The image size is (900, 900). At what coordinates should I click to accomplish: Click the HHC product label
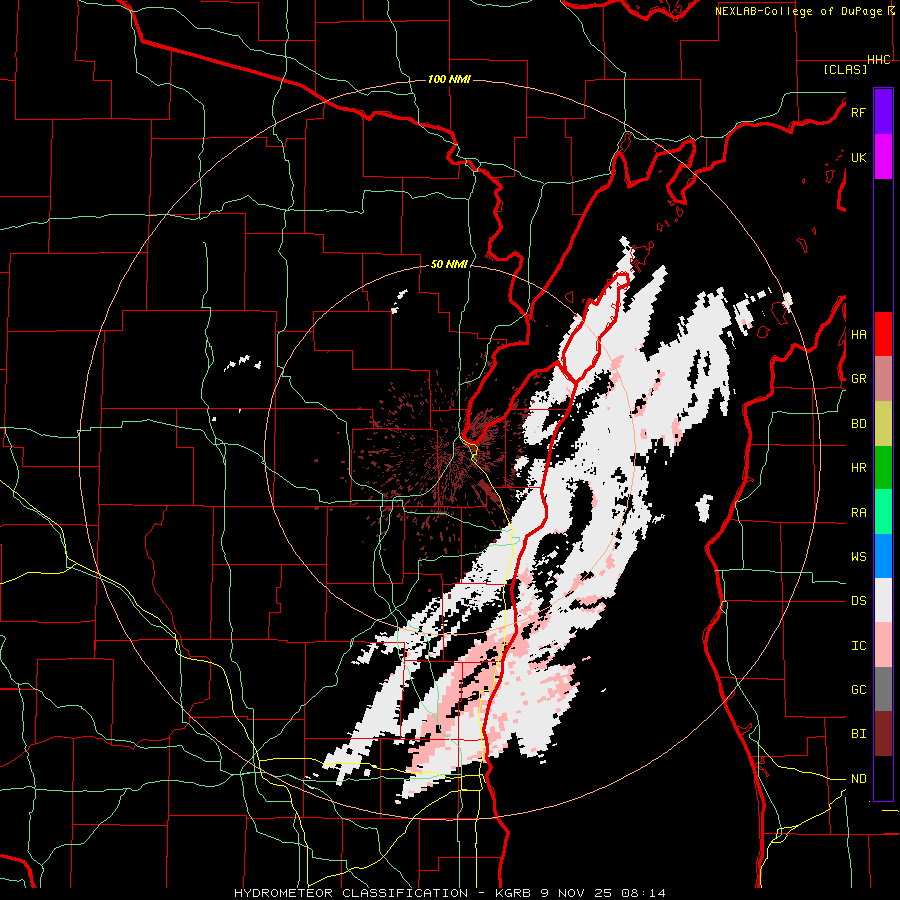tap(879, 60)
